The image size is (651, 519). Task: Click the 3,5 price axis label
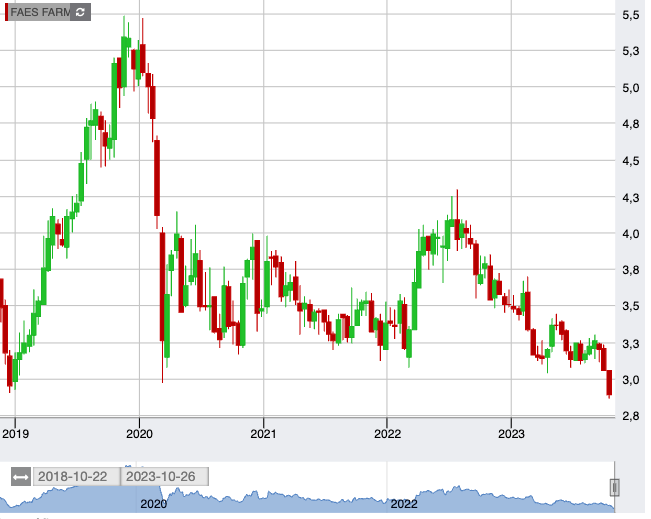tap(631, 306)
